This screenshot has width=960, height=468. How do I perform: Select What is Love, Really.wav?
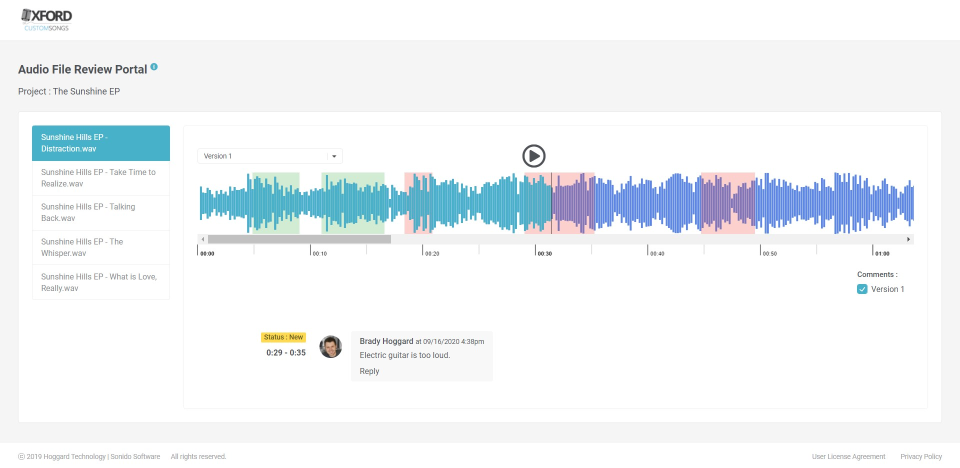[x=100, y=282]
